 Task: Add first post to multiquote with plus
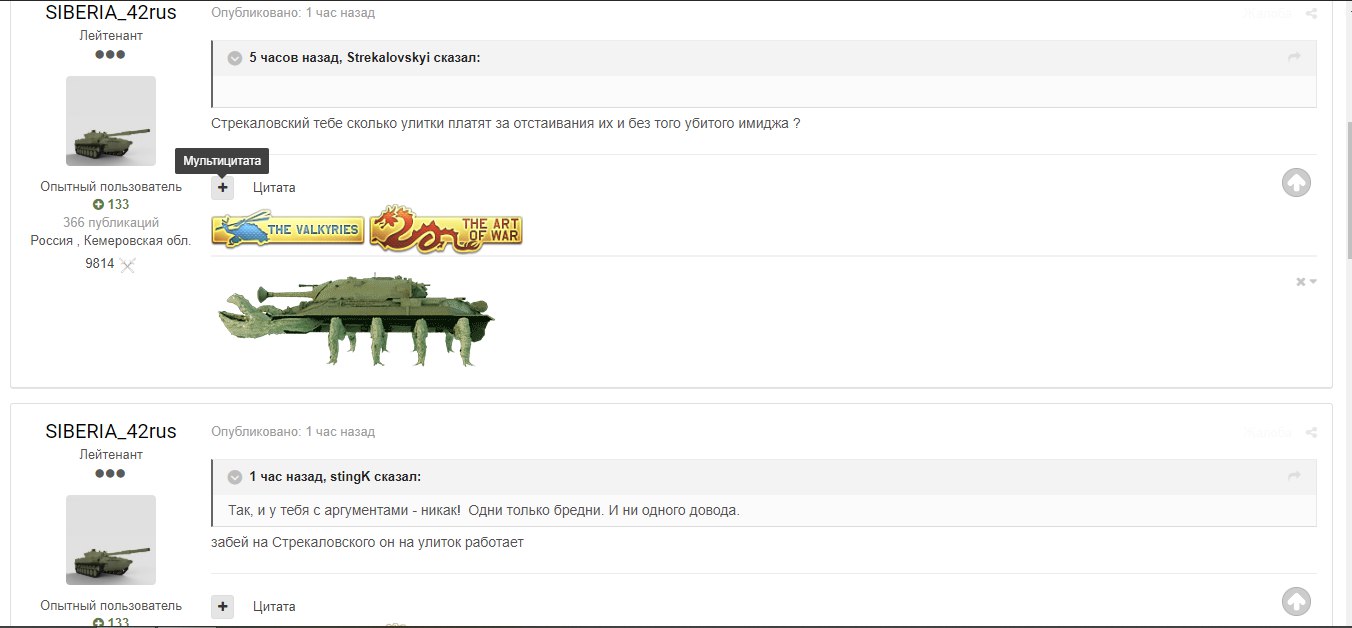coord(222,187)
